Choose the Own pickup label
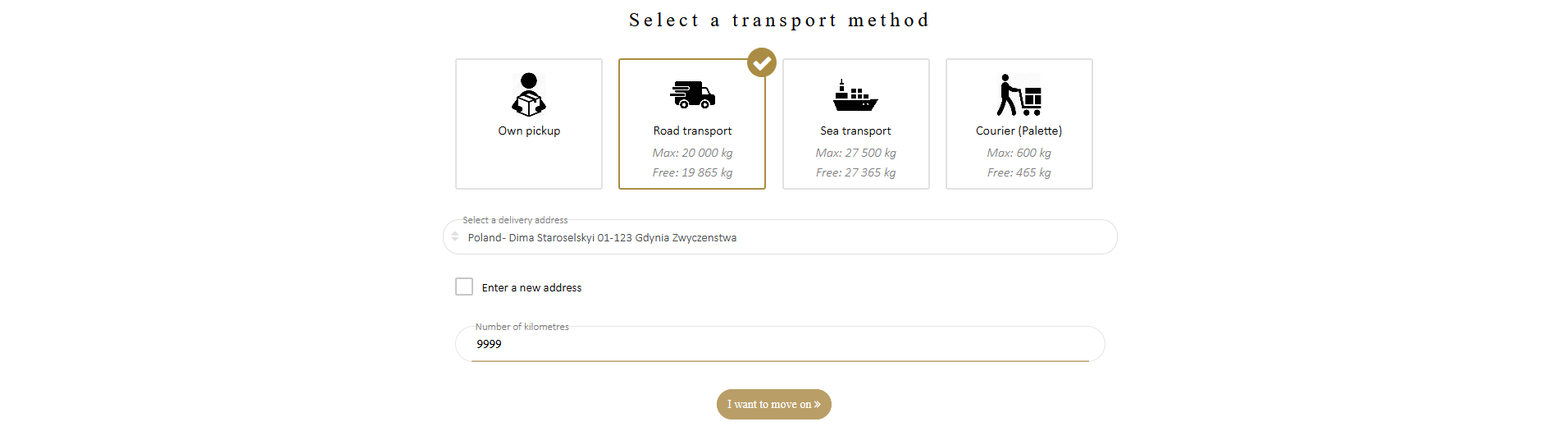 click(x=529, y=131)
